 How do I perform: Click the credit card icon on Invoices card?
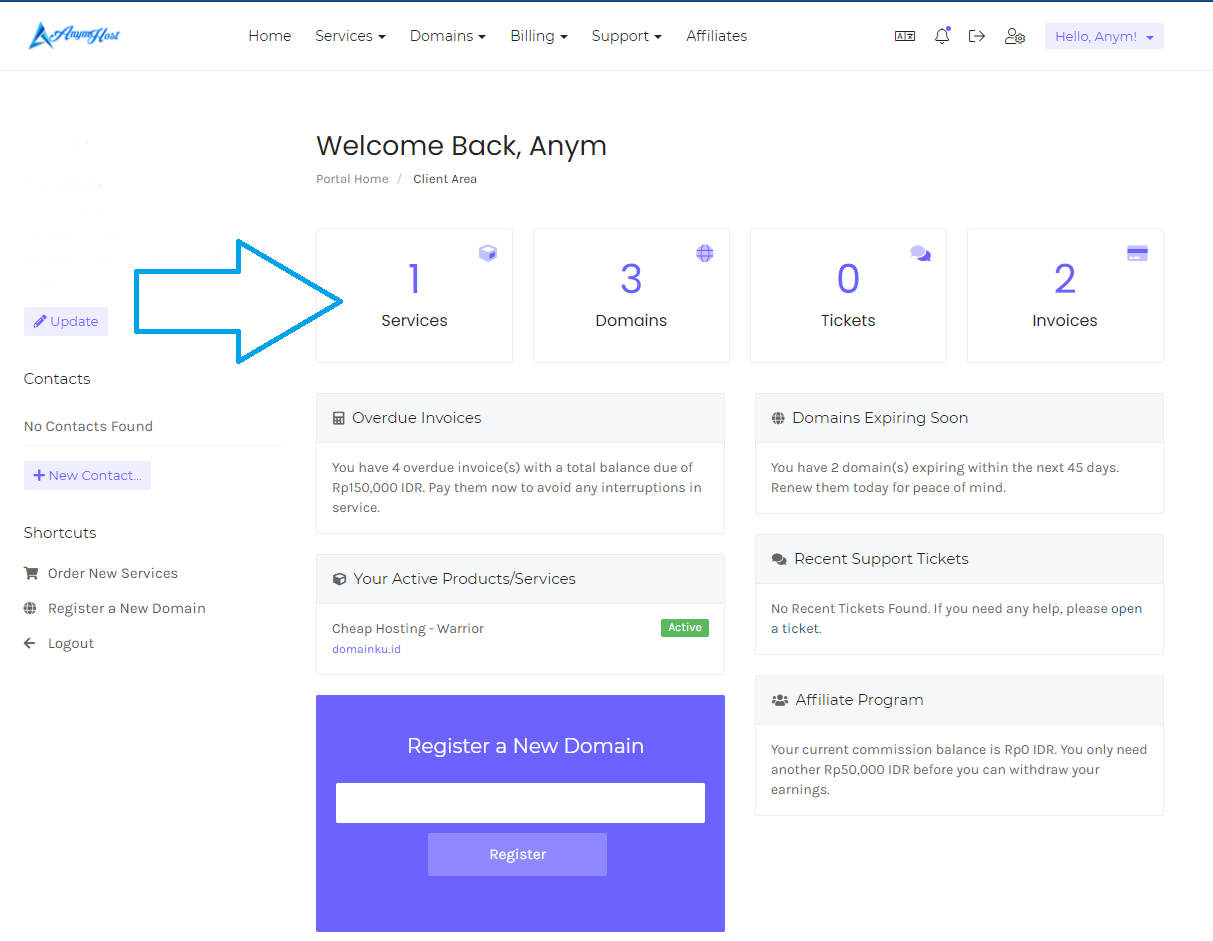1137,253
